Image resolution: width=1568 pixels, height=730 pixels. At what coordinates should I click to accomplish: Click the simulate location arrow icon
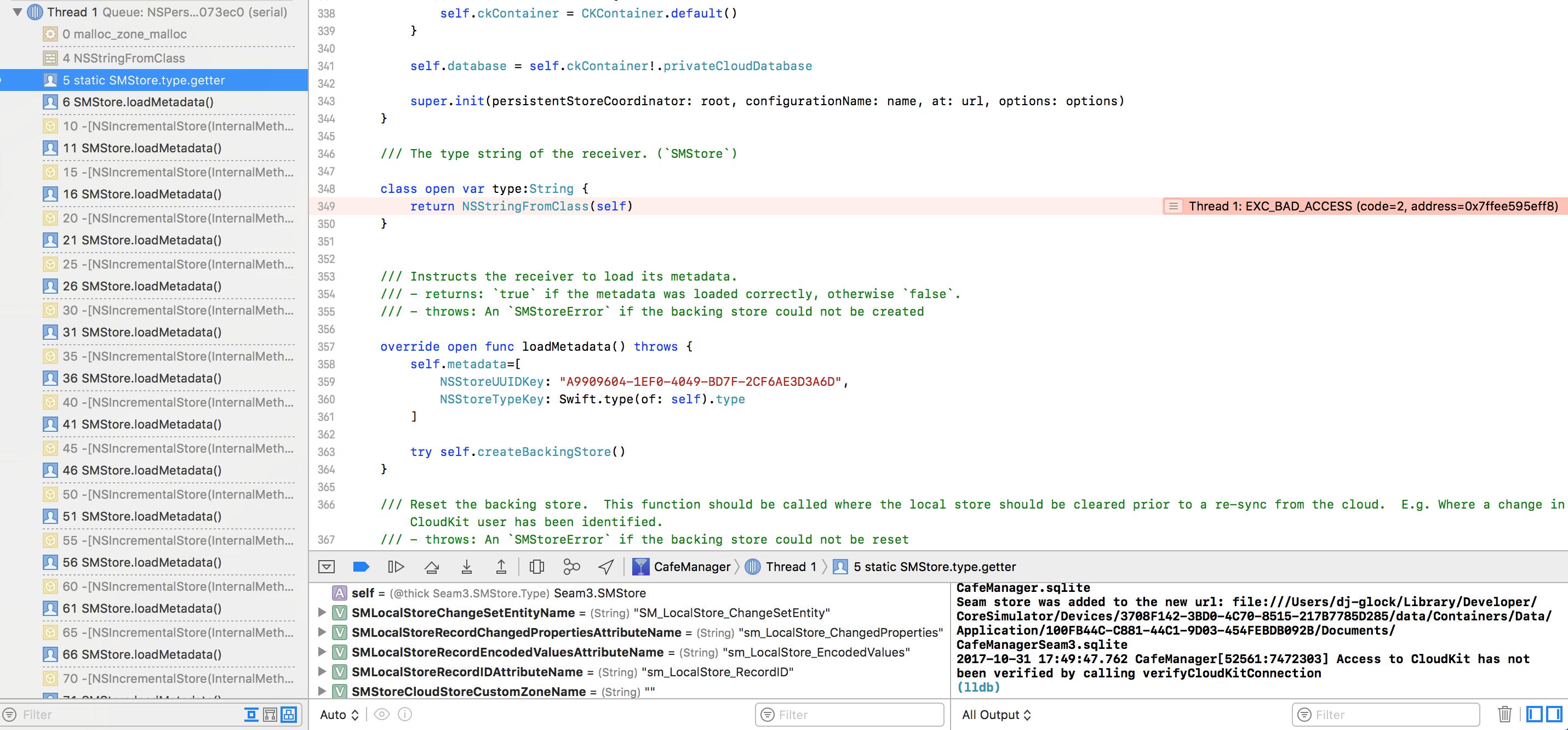pos(605,567)
